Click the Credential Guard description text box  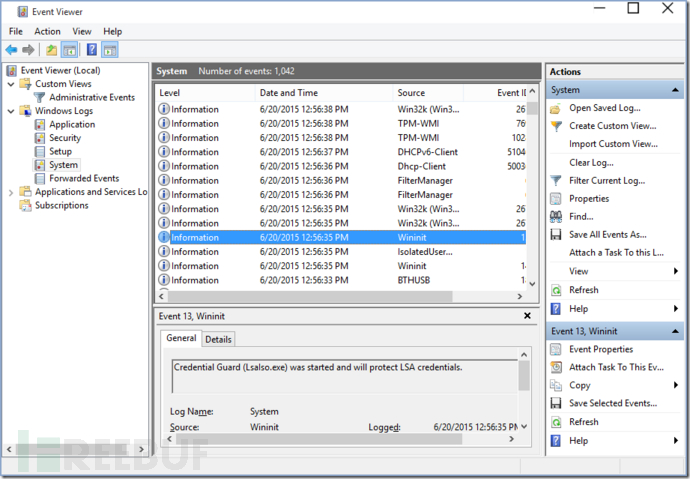click(x=345, y=376)
